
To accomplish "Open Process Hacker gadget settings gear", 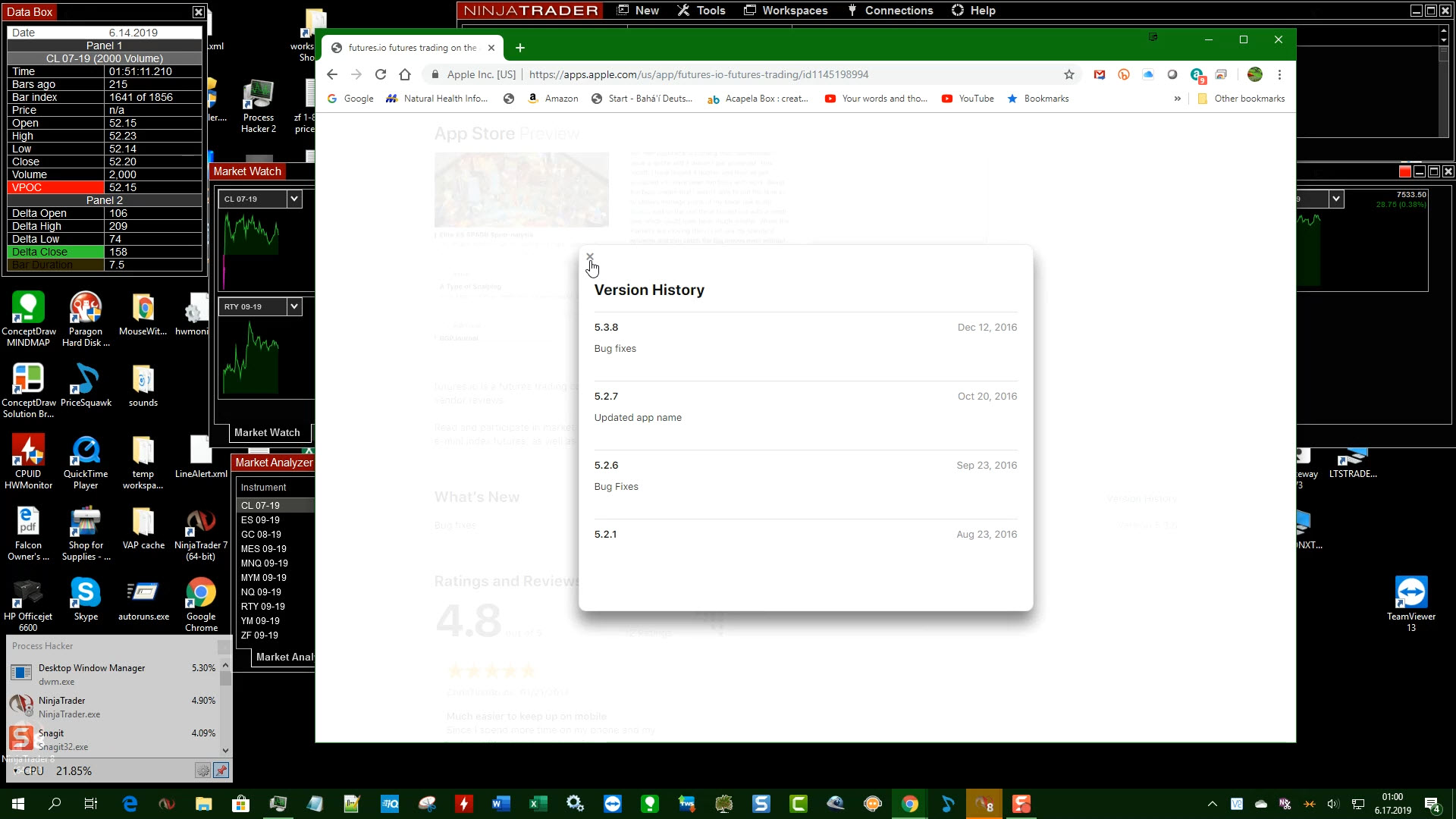I will click(x=202, y=770).
